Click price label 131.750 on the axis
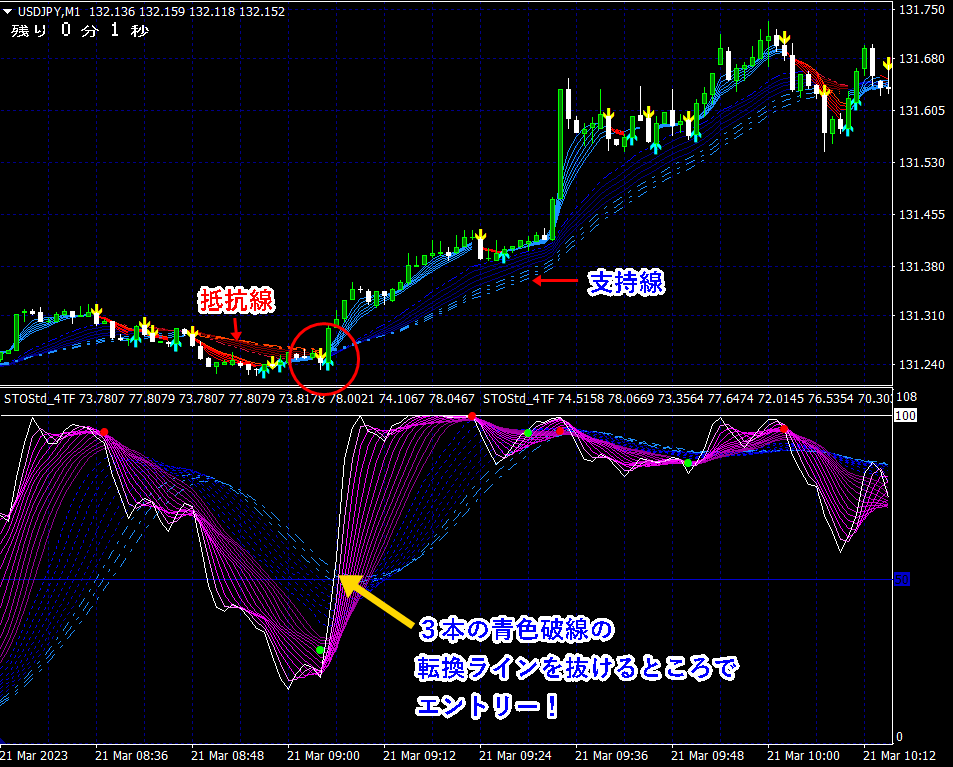Screen dimensions: 953x767 tap(921, 10)
